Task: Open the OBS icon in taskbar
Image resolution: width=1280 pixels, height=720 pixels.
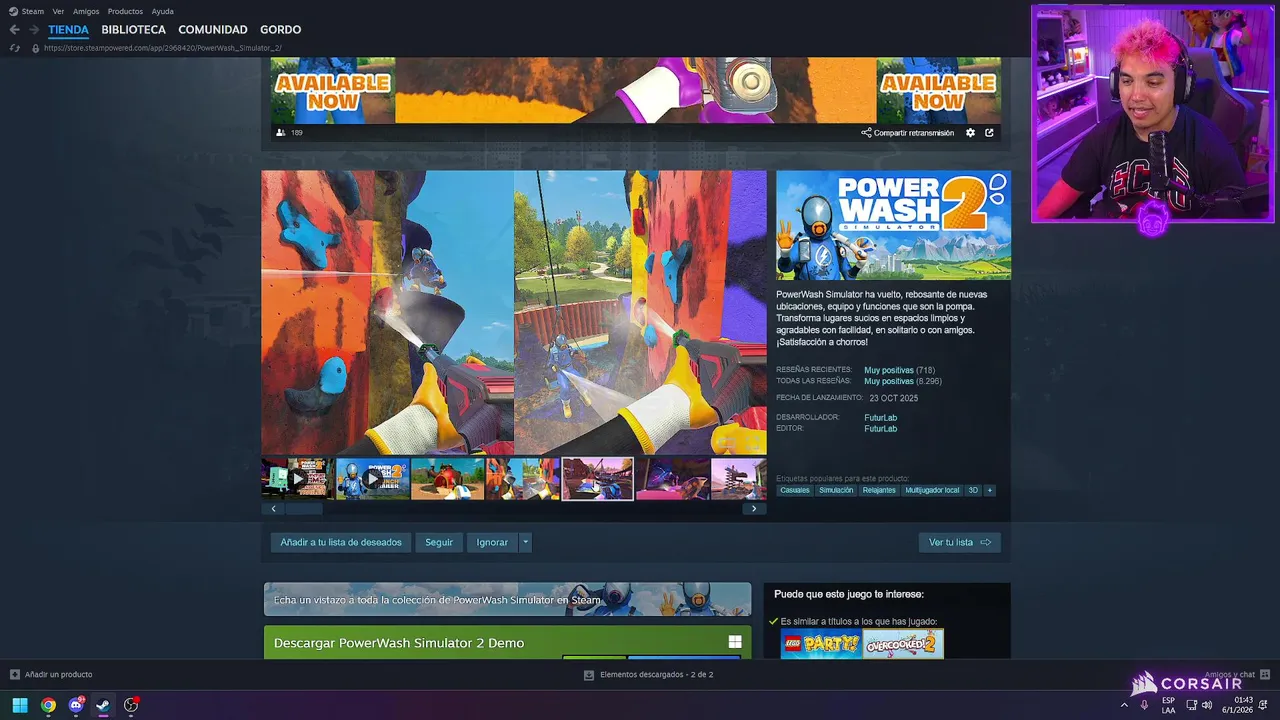Action: click(x=131, y=705)
